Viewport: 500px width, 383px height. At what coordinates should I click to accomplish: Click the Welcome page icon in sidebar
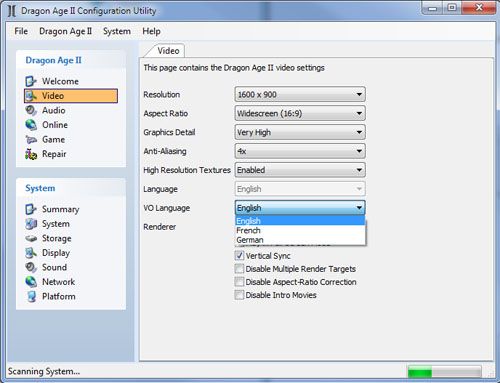[31, 81]
